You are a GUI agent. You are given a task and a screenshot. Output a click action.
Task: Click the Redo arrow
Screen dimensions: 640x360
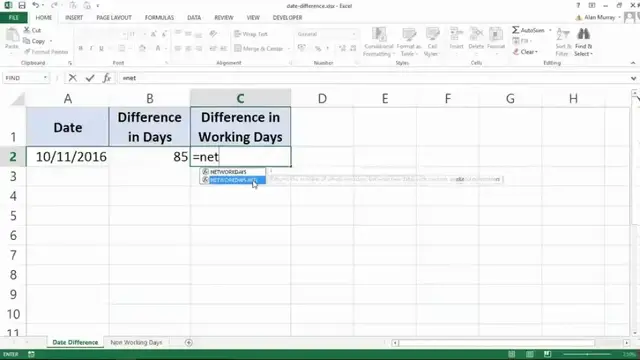coord(54,5)
